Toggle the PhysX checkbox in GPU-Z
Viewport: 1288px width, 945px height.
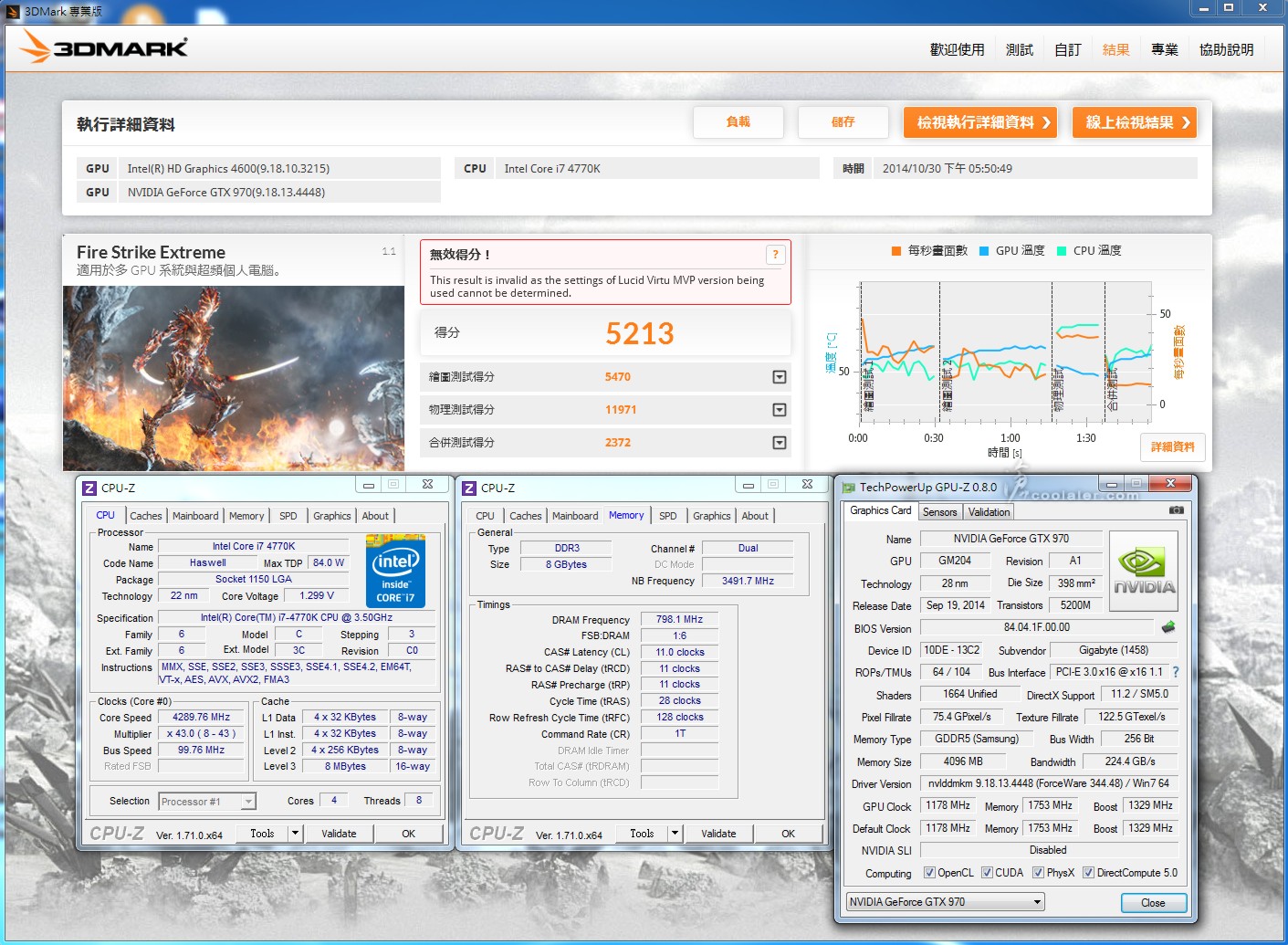(x=1038, y=873)
